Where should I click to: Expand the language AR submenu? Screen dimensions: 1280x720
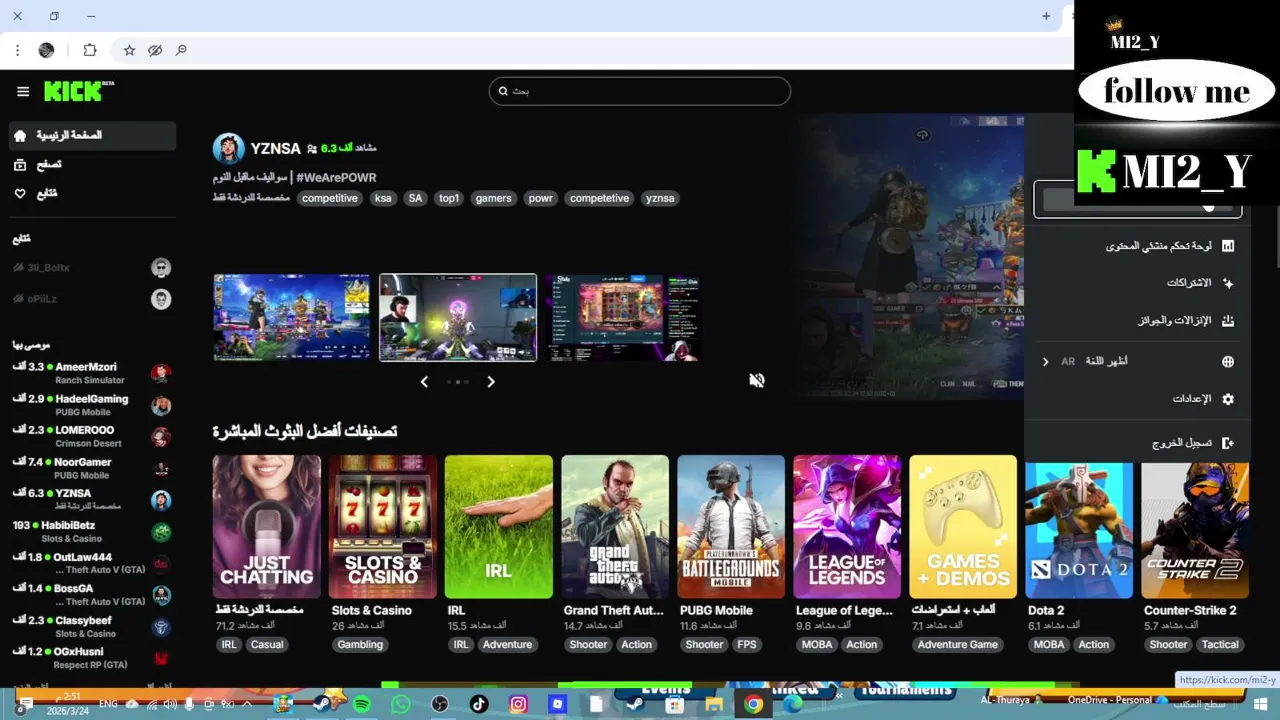[1139, 361]
